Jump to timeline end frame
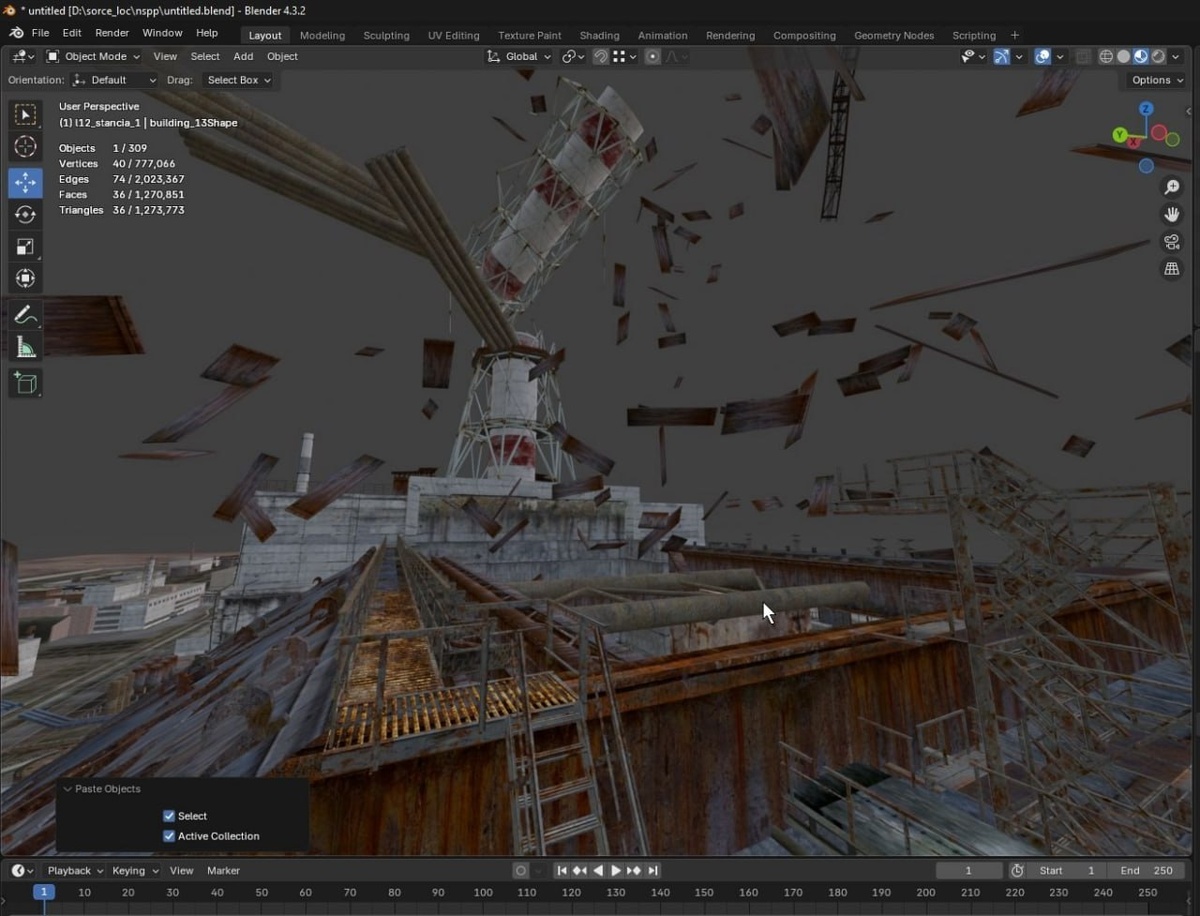 tap(652, 870)
